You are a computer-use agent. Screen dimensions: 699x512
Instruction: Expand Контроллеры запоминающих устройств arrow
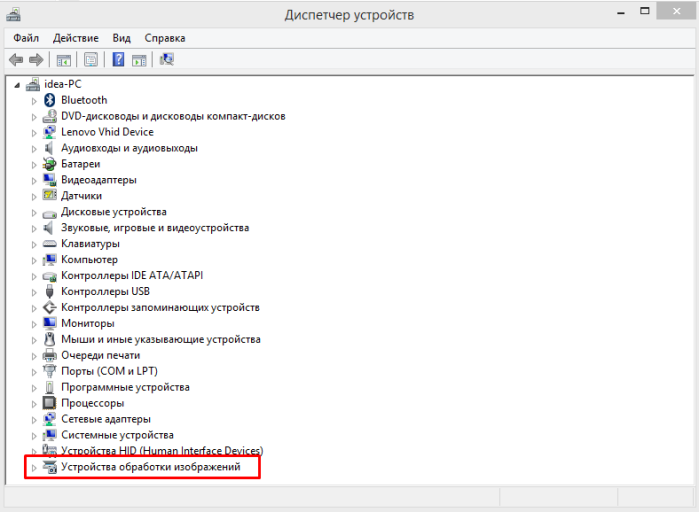[x=34, y=308]
